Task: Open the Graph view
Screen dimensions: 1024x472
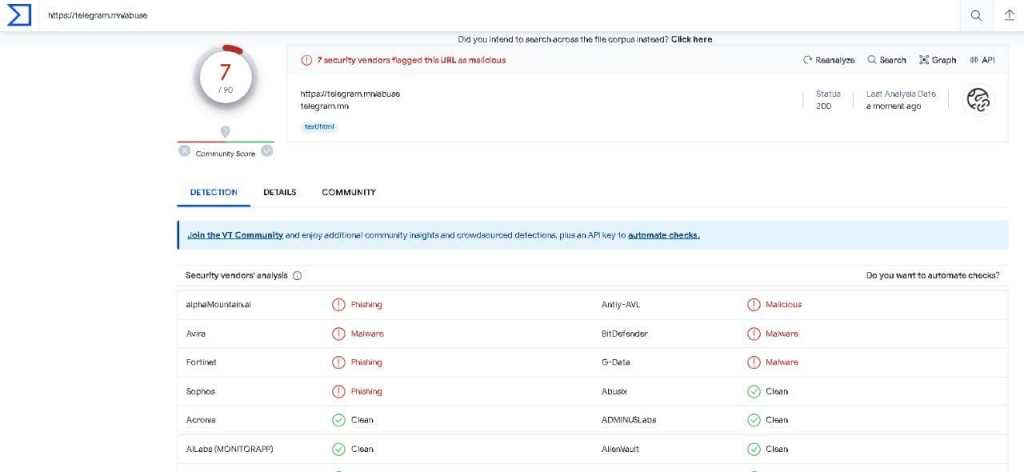Action: click(937, 60)
